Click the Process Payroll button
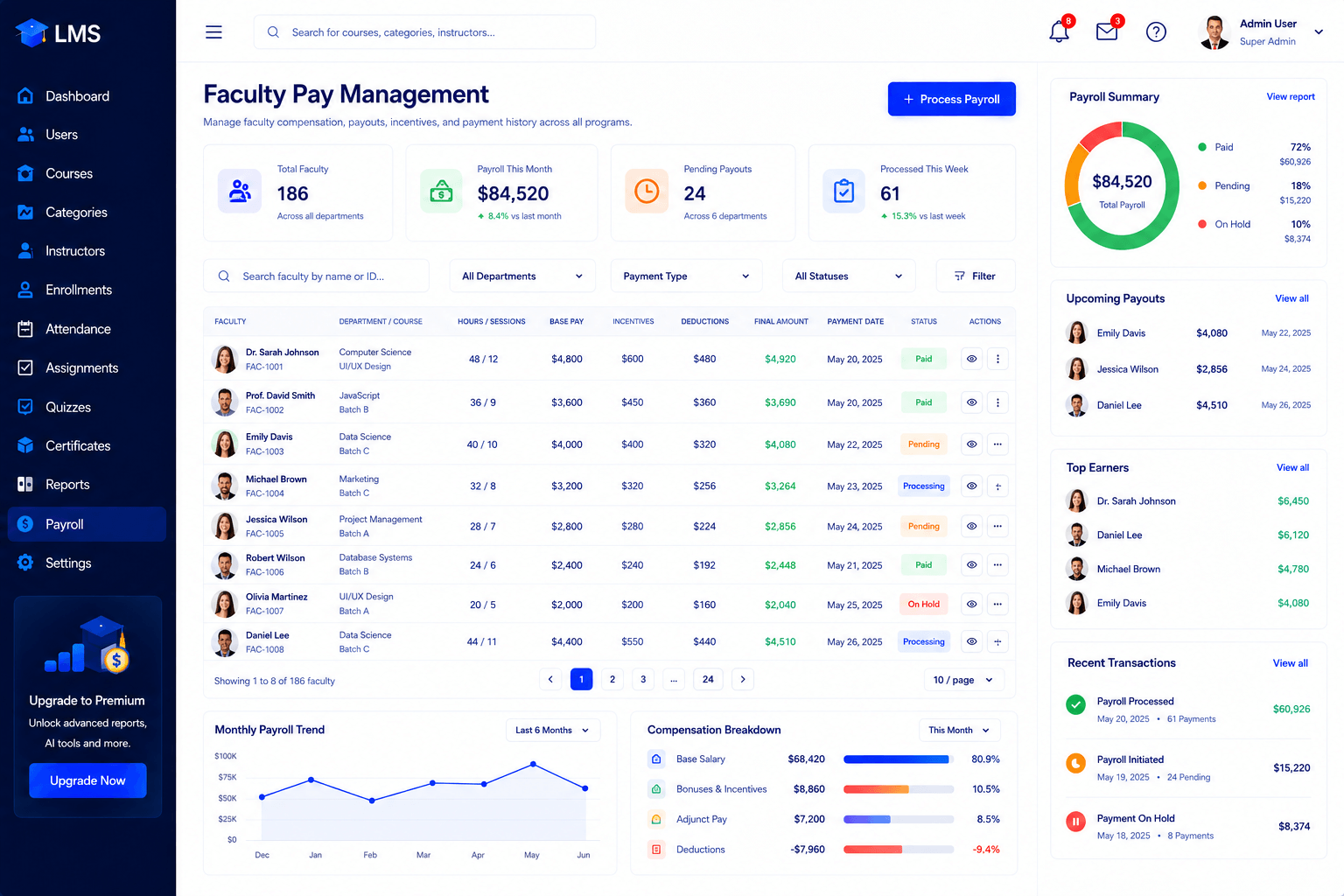This screenshot has width=1344, height=896. click(x=951, y=99)
